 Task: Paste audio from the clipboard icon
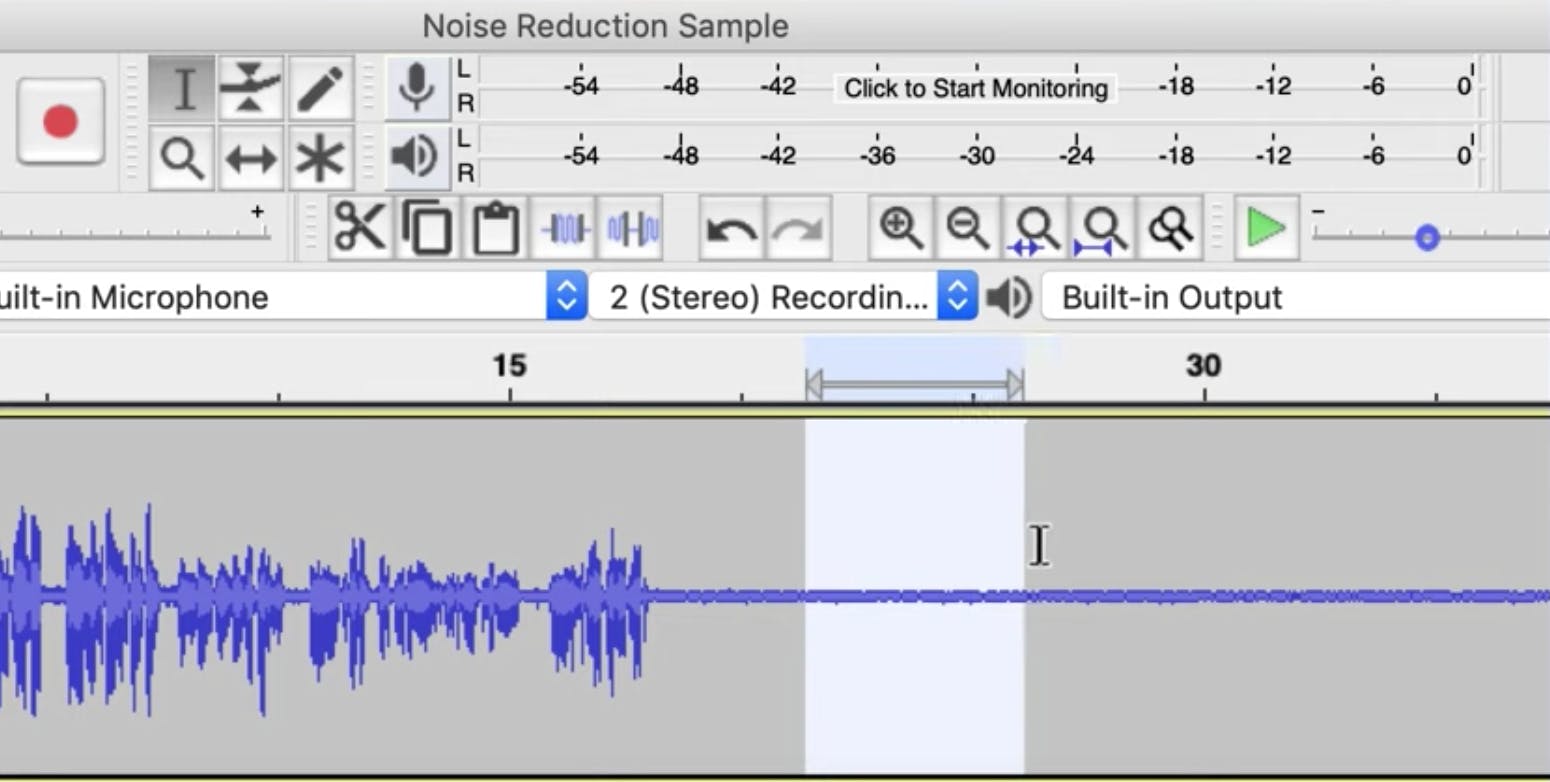click(494, 228)
